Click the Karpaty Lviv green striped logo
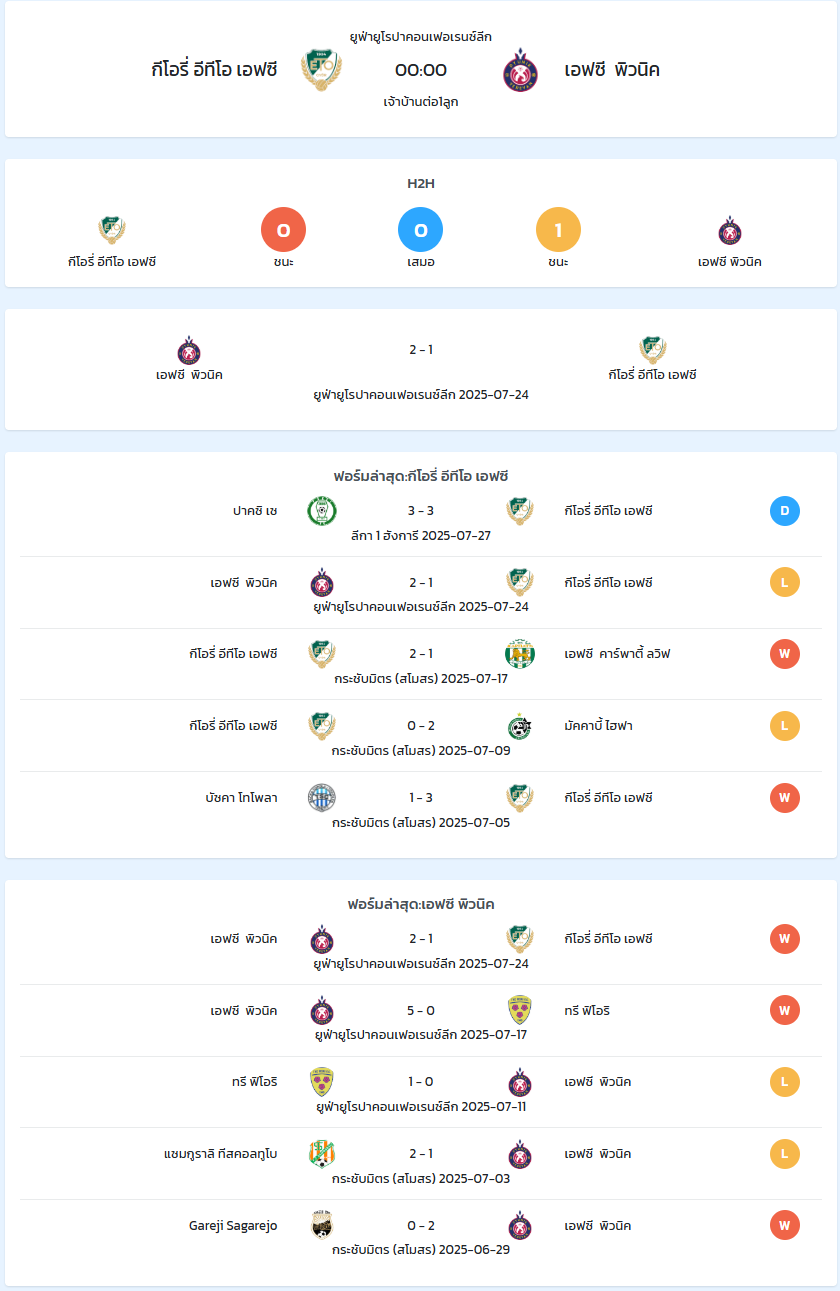This screenshot has height=1291, width=840. point(520,654)
